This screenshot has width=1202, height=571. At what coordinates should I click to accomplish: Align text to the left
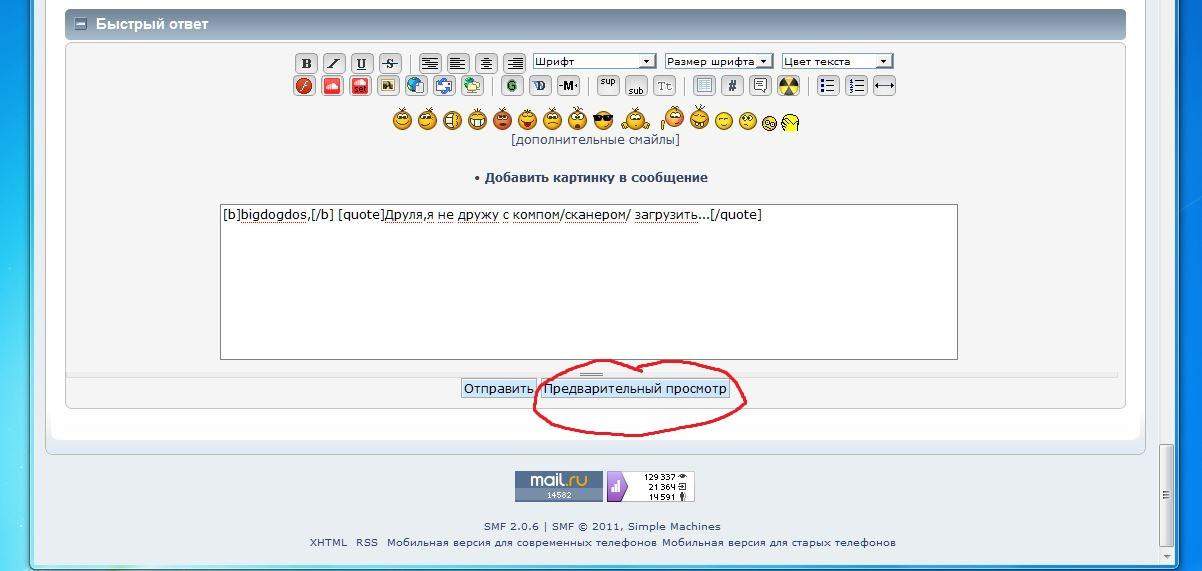click(x=458, y=62)
